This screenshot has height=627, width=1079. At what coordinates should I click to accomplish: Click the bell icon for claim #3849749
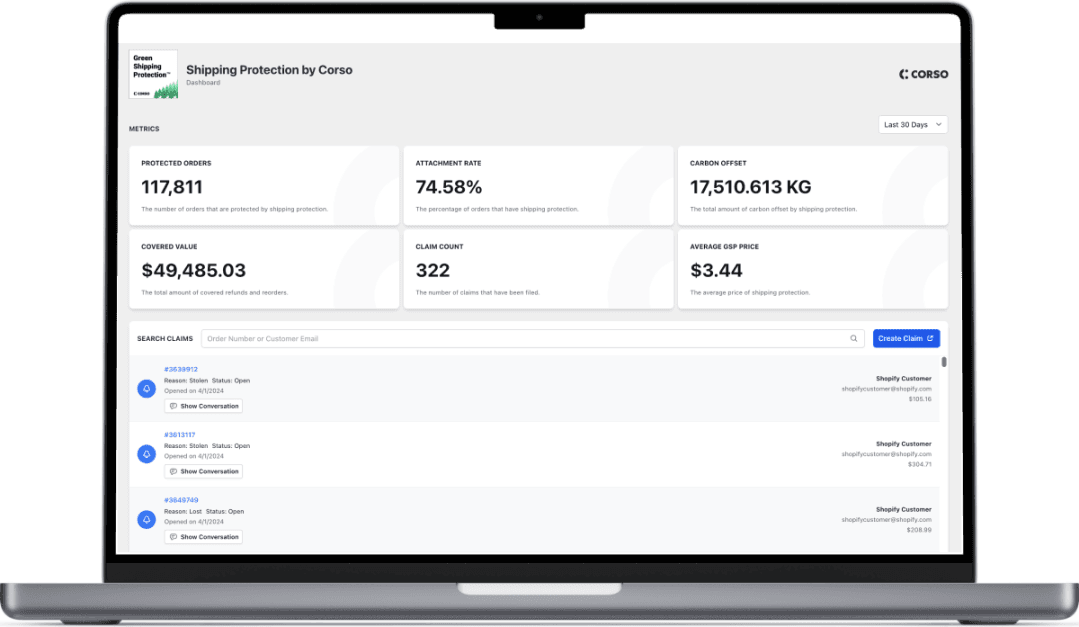tap(146, 519)
